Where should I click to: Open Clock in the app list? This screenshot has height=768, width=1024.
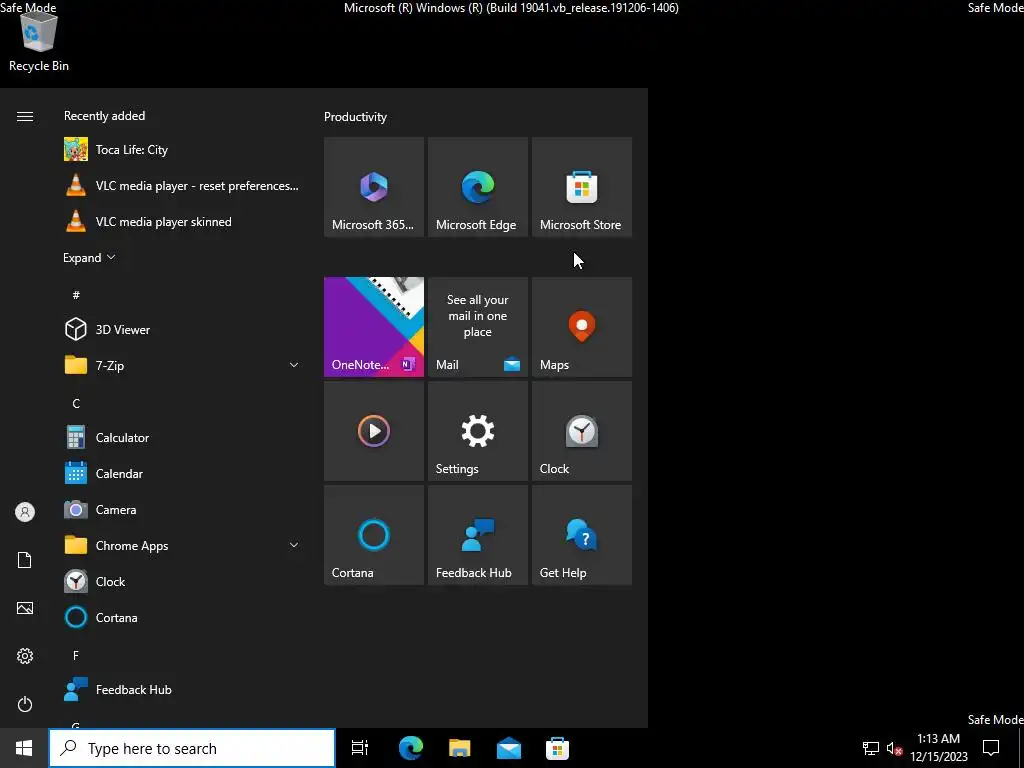tap(183, 581)
